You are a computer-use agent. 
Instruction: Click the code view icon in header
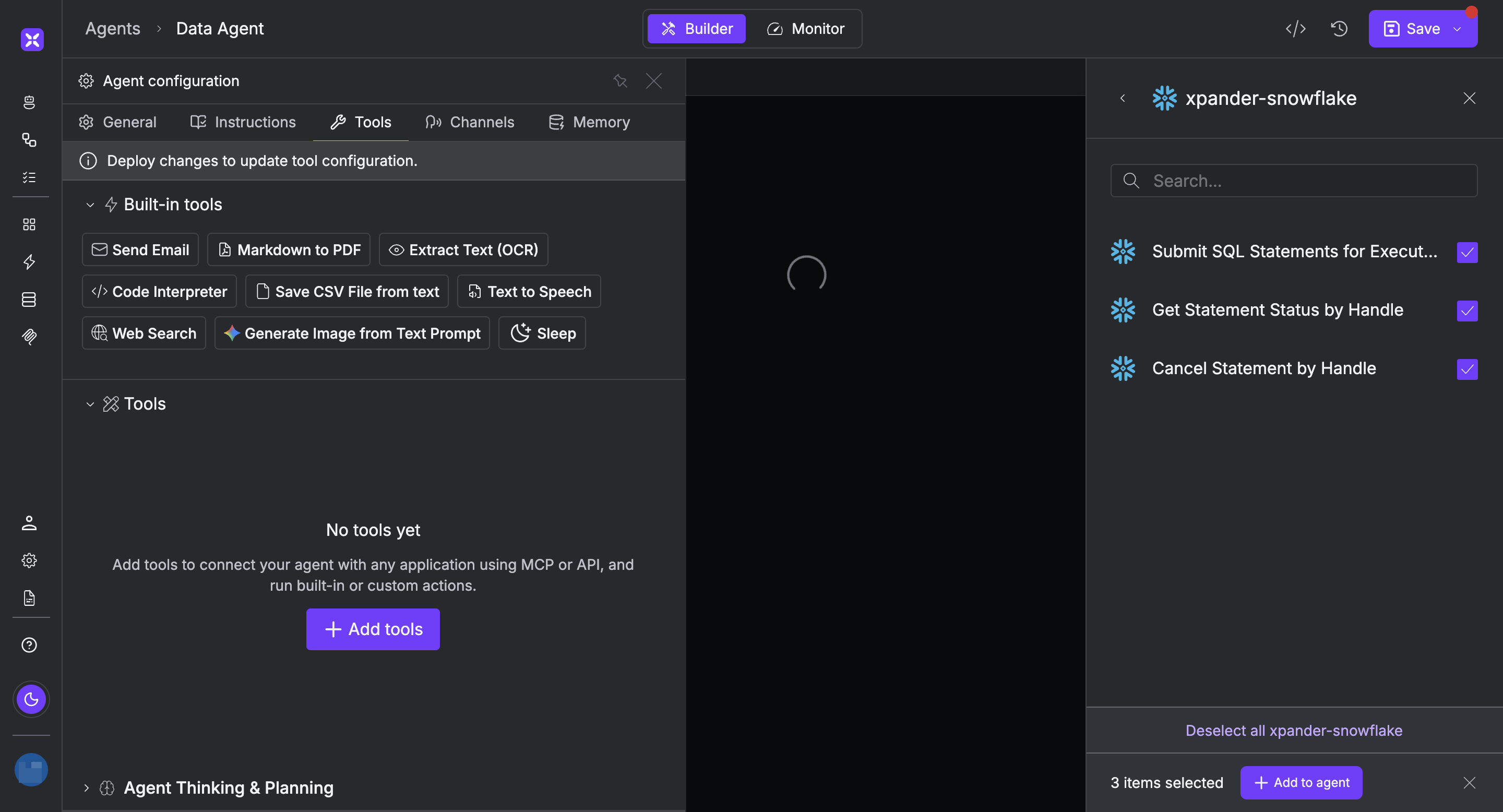1295,29
